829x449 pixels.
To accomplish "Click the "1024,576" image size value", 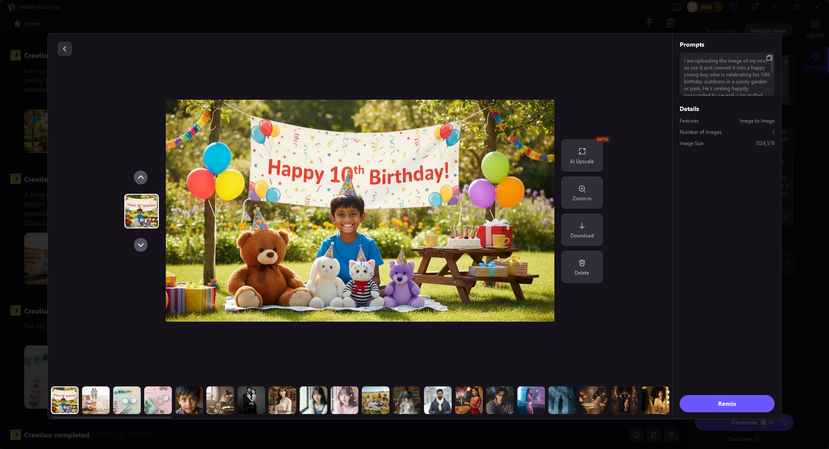I will (764, 143).
